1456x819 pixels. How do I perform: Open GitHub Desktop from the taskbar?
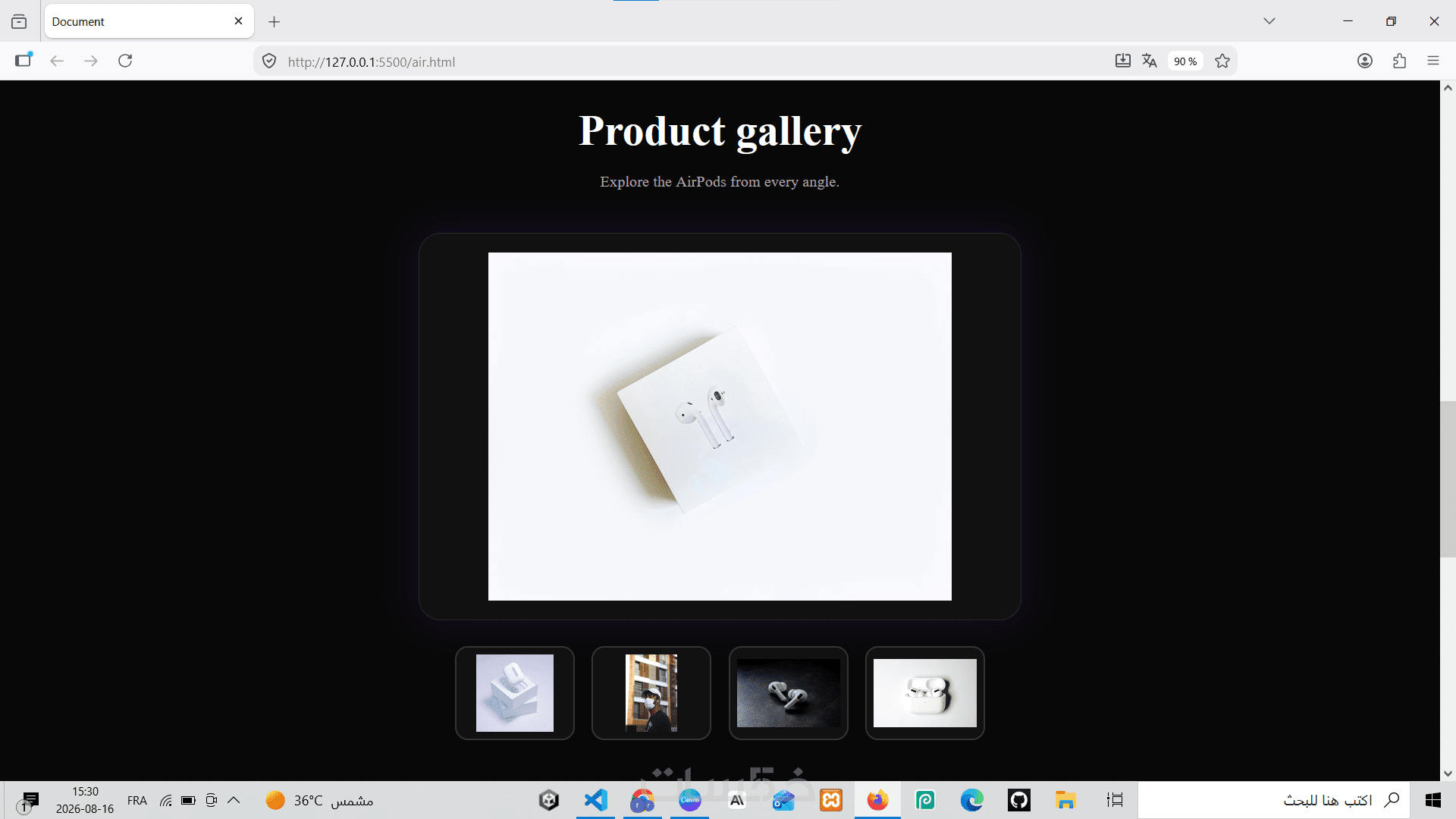point(1019,800)
